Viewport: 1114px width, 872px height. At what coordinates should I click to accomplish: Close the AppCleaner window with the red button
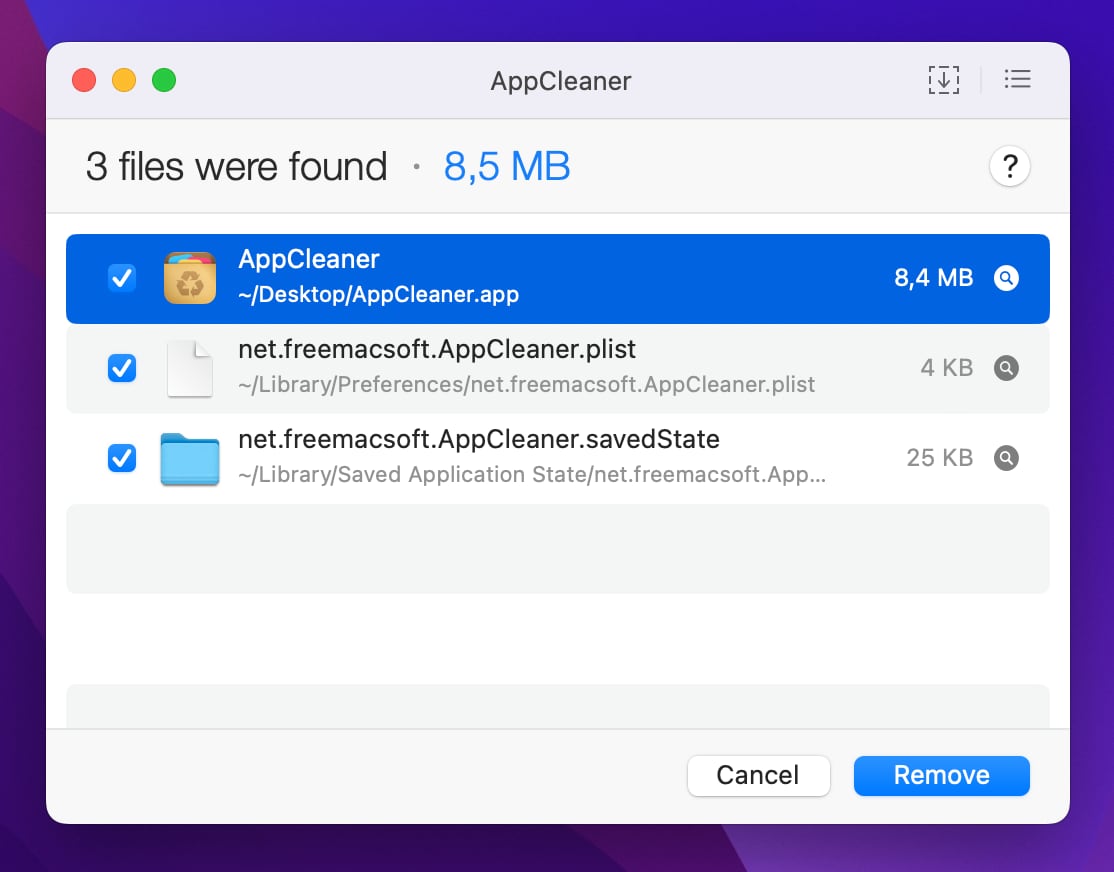[84, 80]
